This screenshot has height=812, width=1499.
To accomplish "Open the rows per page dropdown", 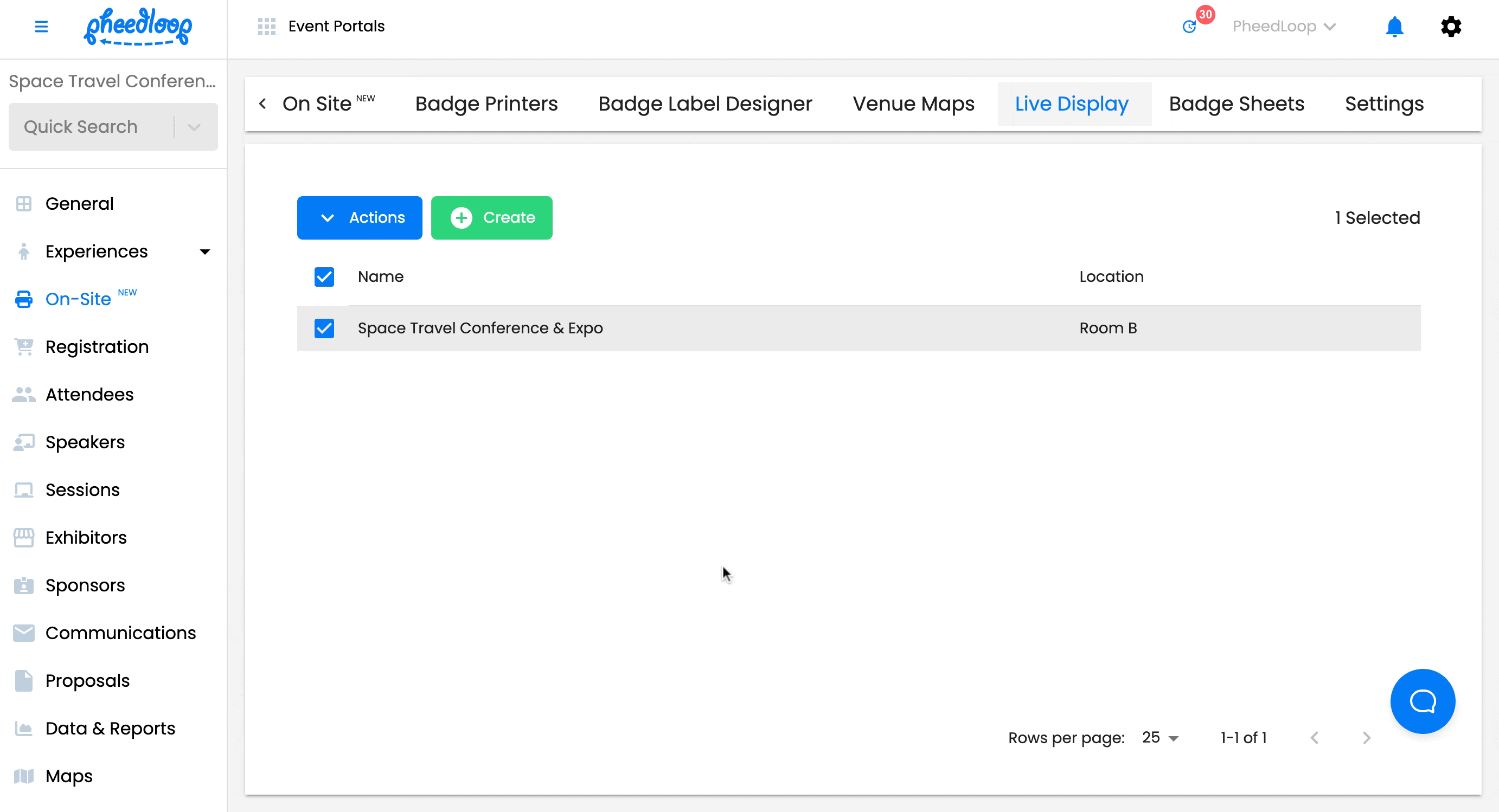I will click(1159, 737).
